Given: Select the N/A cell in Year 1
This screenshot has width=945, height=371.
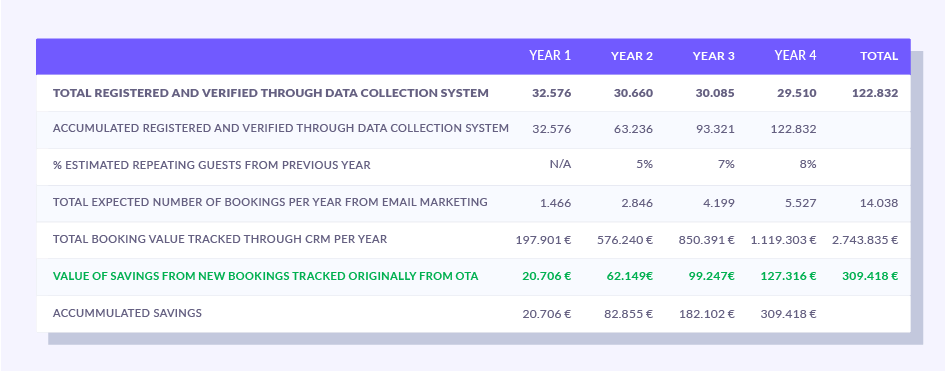Looking at the screenshot, I should pyautogui.click(x=560, y=164).
